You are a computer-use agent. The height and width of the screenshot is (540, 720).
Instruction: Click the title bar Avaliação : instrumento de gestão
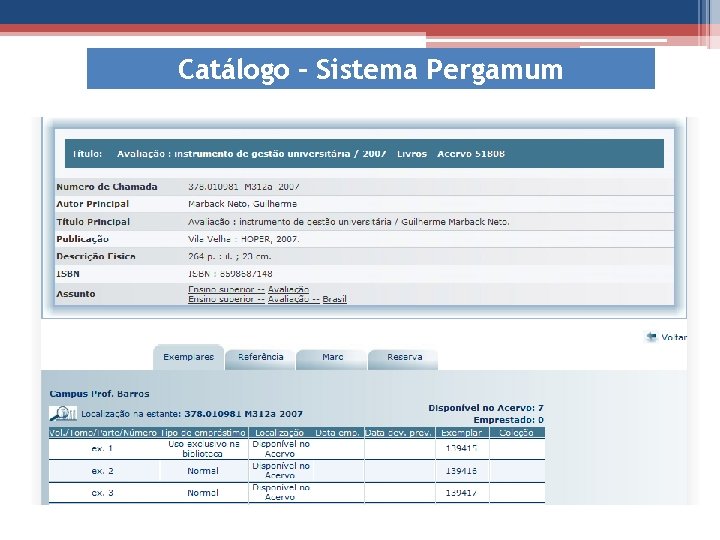(x=364, y=153)
